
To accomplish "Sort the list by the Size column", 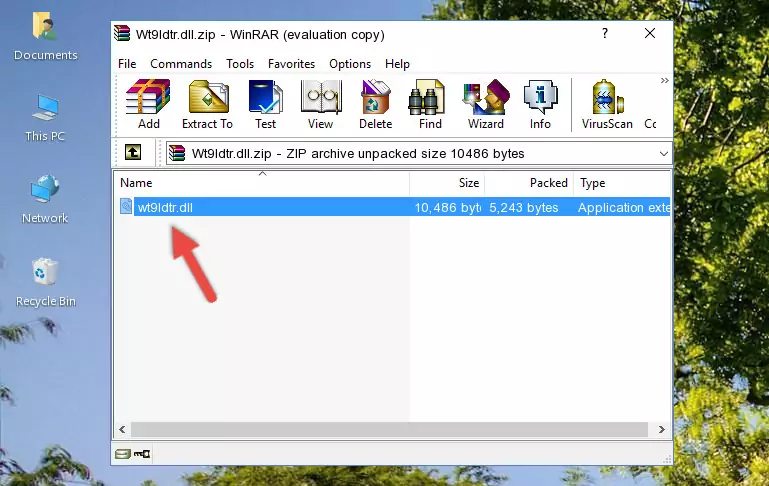I will pos(447,183).
